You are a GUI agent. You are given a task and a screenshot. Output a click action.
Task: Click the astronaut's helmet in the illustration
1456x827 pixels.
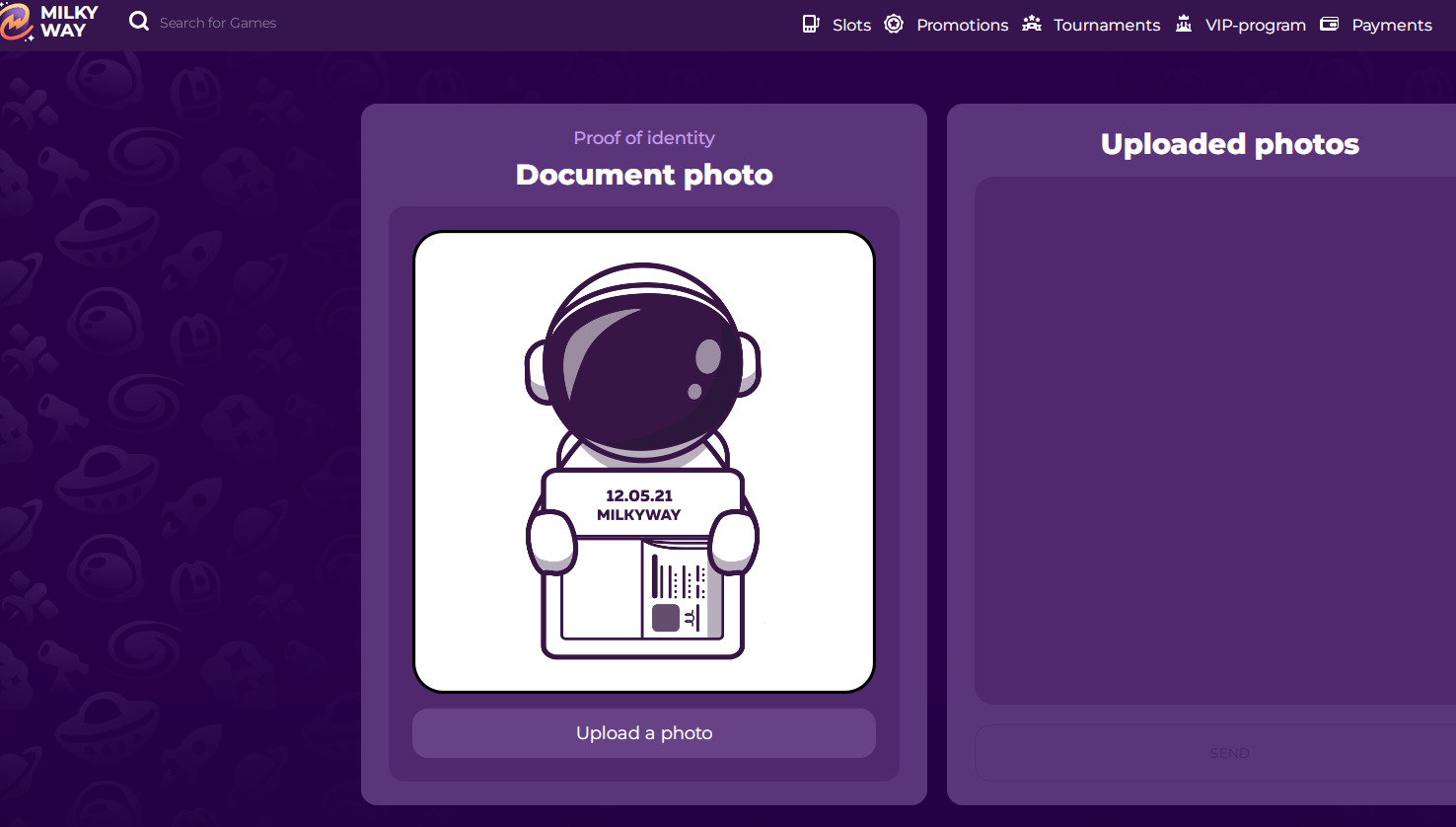click(643, 360)
